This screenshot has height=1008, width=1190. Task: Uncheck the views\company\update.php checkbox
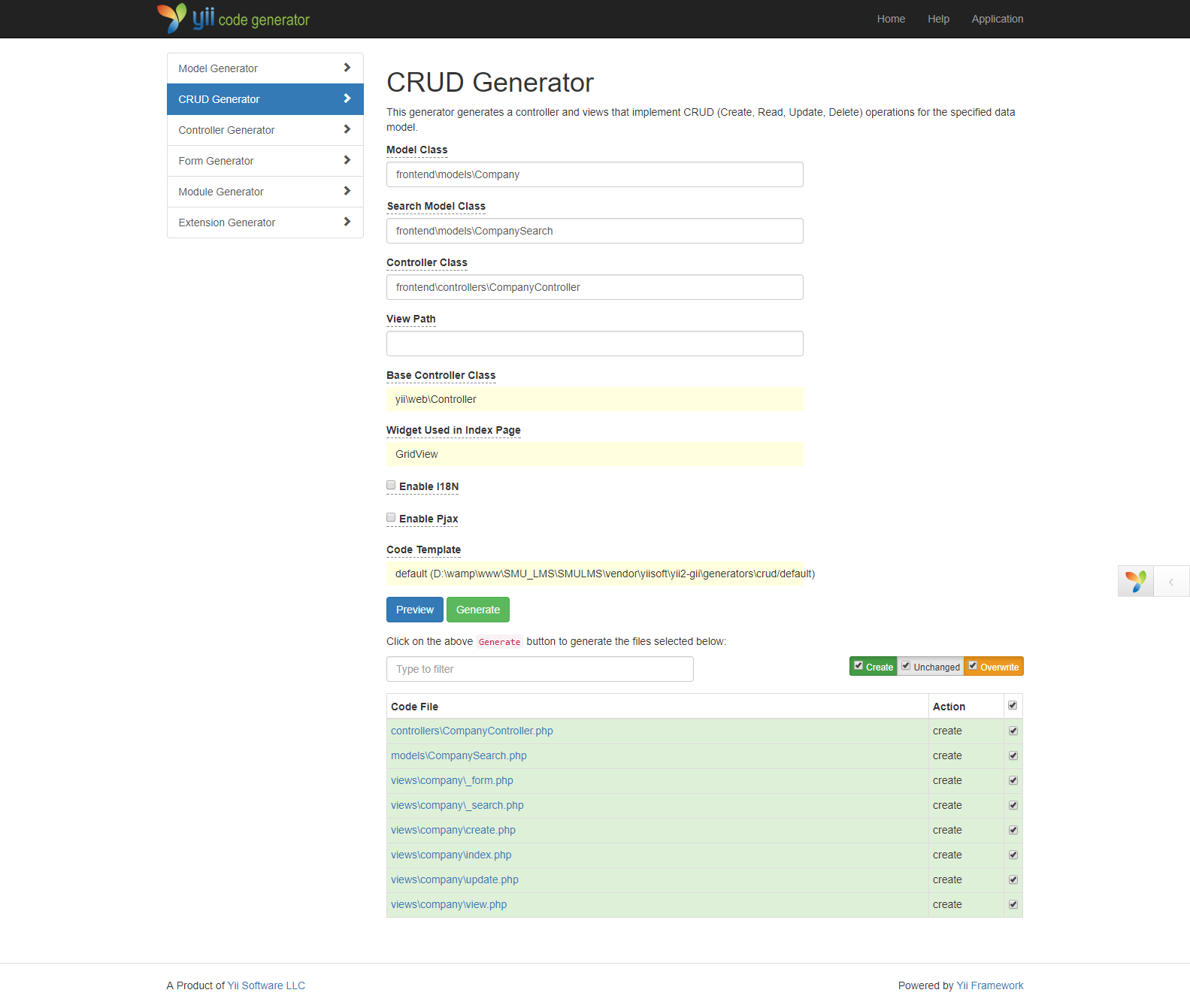click(1013, 880)
